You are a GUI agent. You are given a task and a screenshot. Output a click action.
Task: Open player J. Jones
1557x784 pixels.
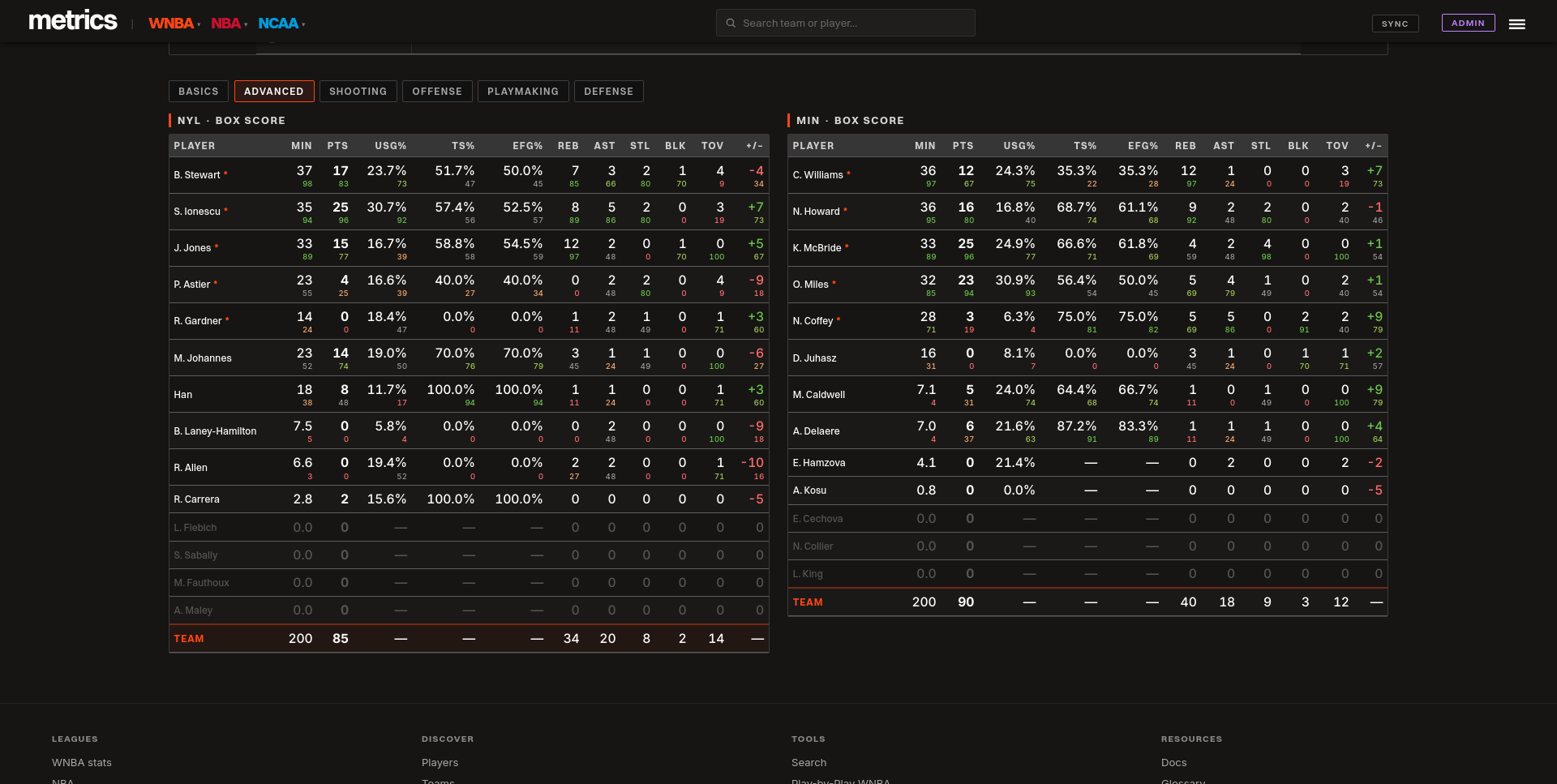coord(192,248)
